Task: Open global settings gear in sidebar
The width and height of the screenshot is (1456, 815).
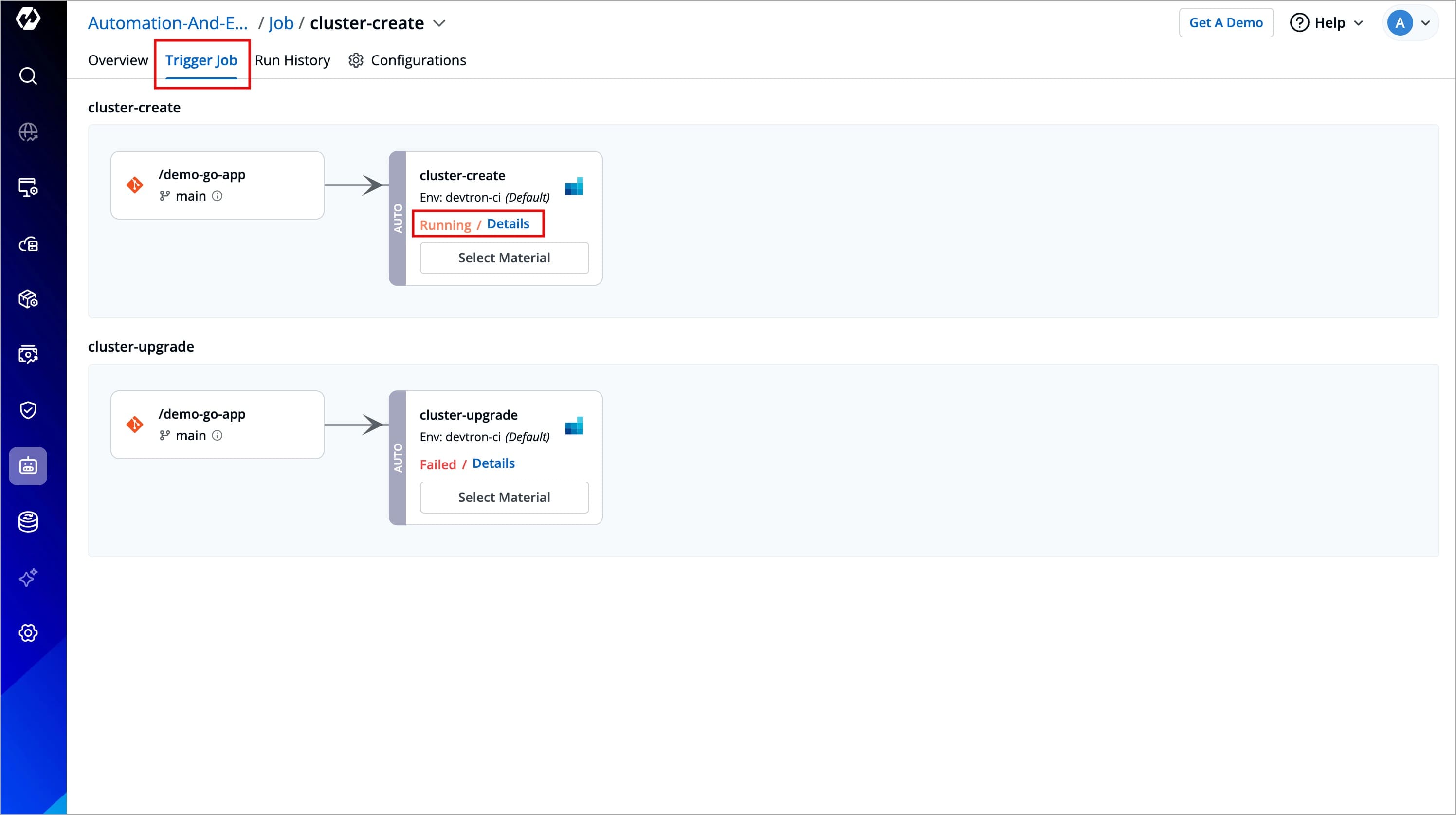Action: [x=28, y=633]
